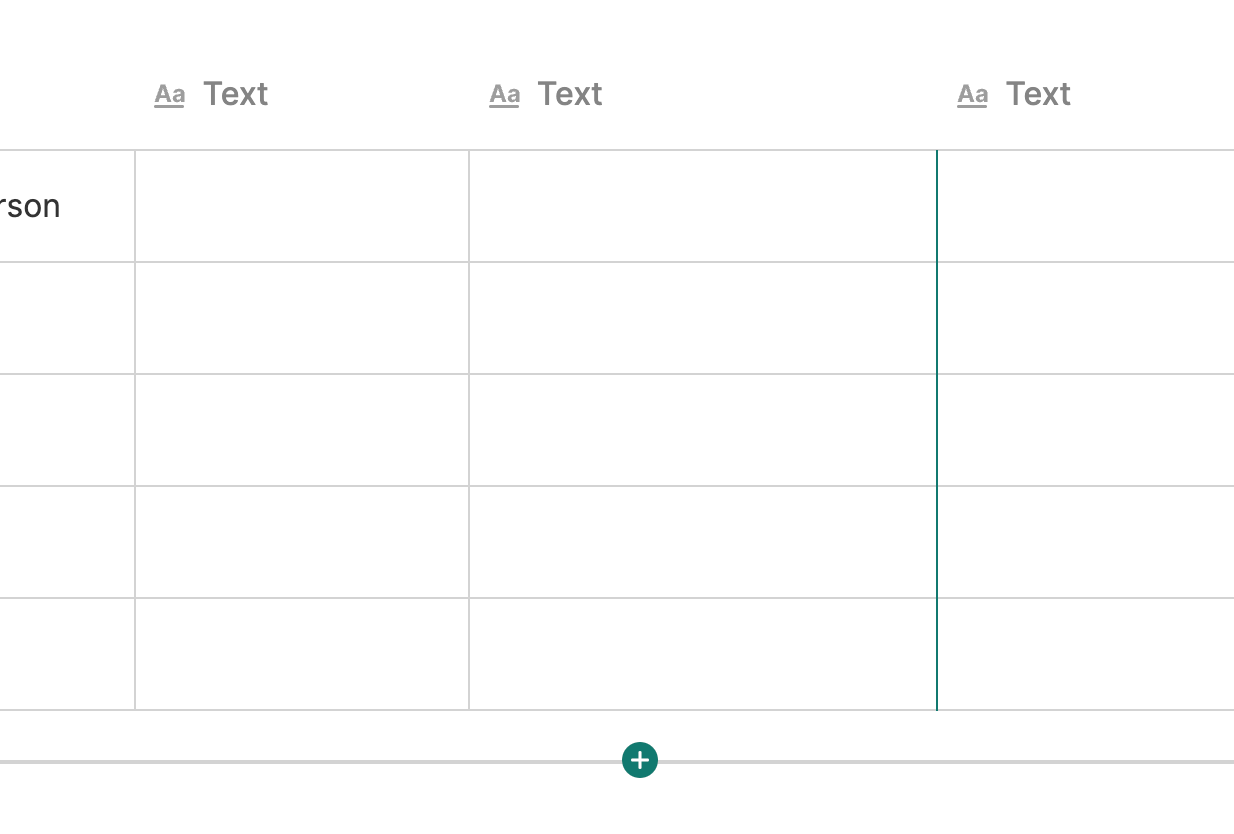Image resolution: width=1234 pixels, height=834 pixels.
Task: Select the middle "Text" column header label
Action: [x=570, y=94]
